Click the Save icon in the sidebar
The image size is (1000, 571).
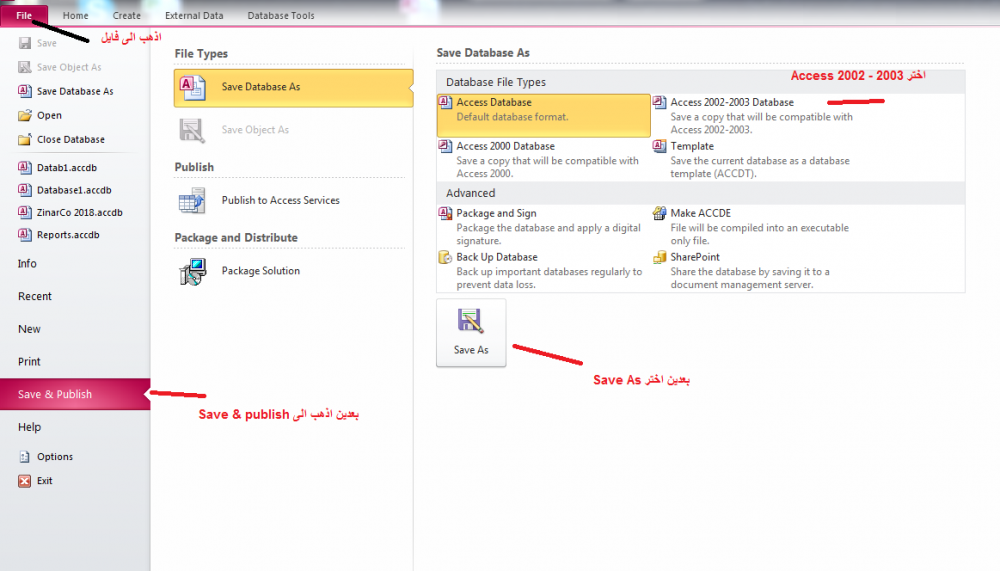pos(25,43)
